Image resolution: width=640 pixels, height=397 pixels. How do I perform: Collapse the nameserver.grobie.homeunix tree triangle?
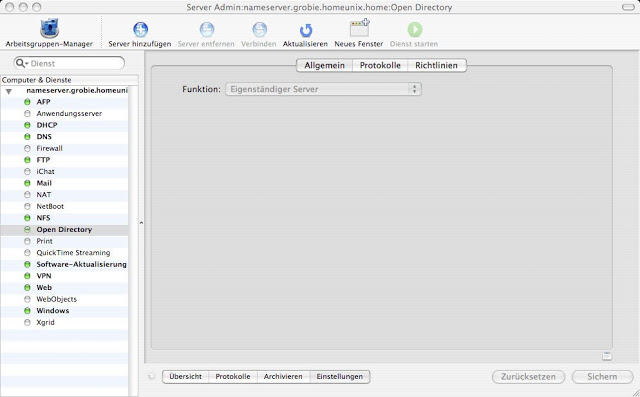click(9, 91)
